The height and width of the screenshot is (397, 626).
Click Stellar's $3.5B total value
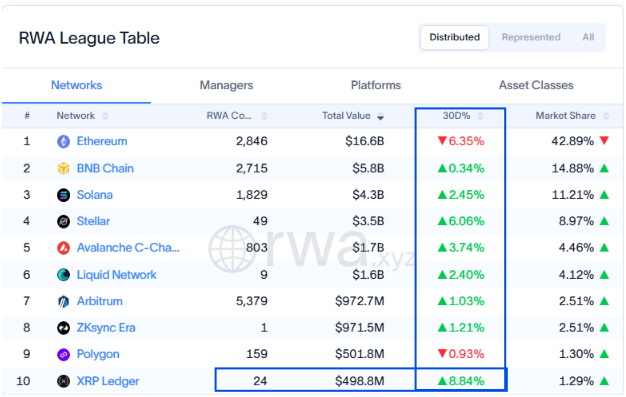point(368,221)
